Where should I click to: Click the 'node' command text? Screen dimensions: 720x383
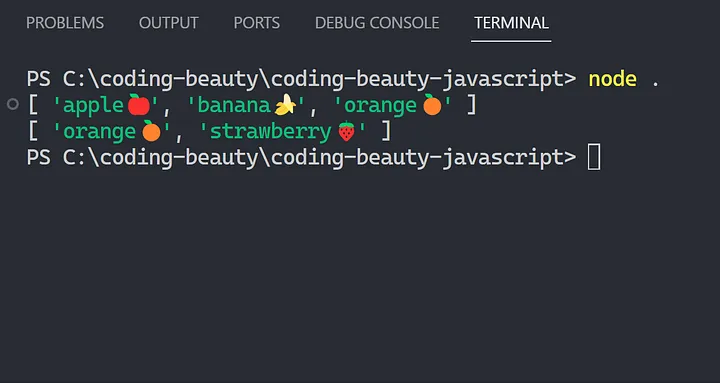pyautogui.click(x=613, y=79)
